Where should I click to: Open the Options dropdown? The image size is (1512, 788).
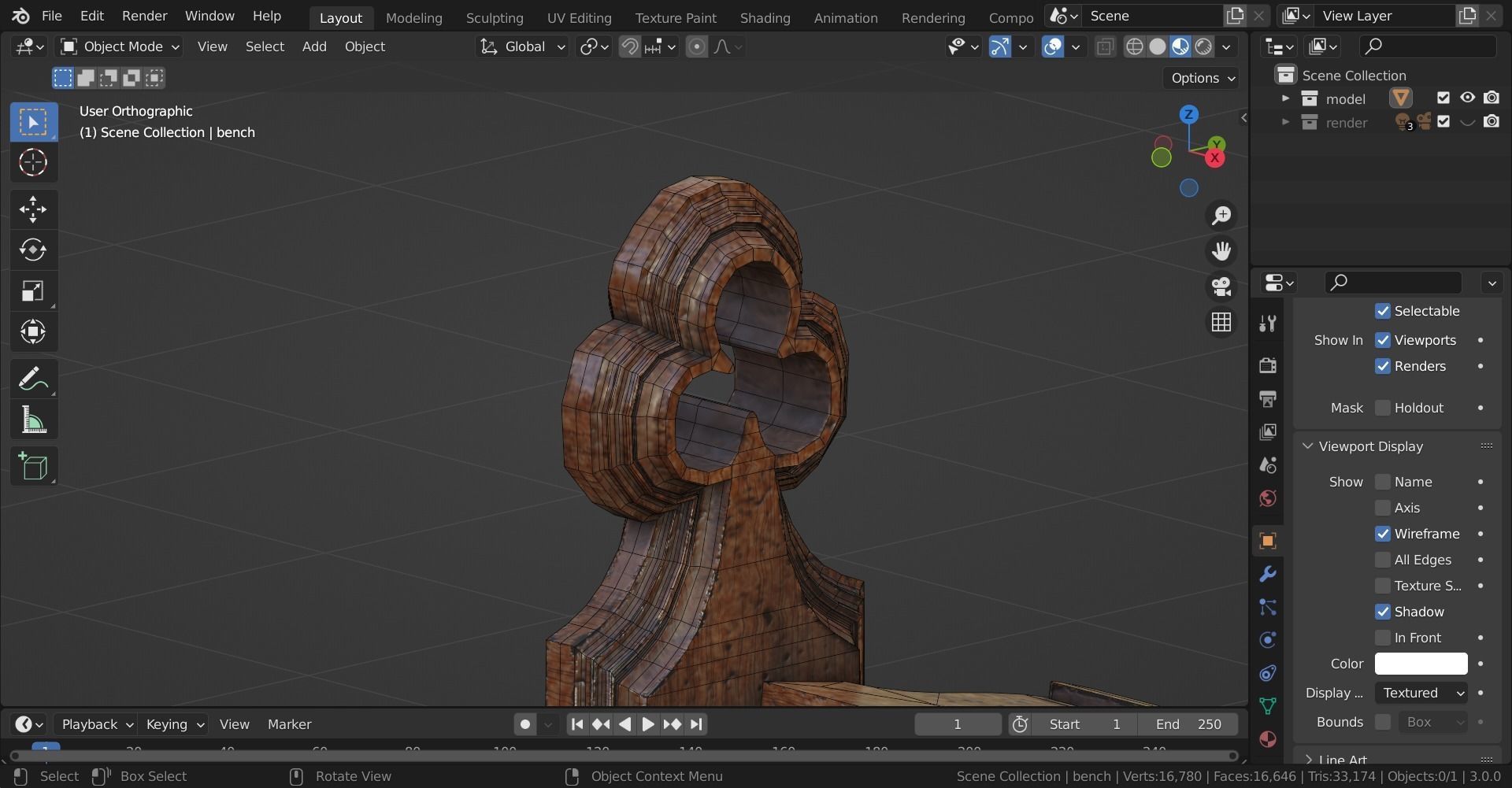click(x=1200, y=78)
